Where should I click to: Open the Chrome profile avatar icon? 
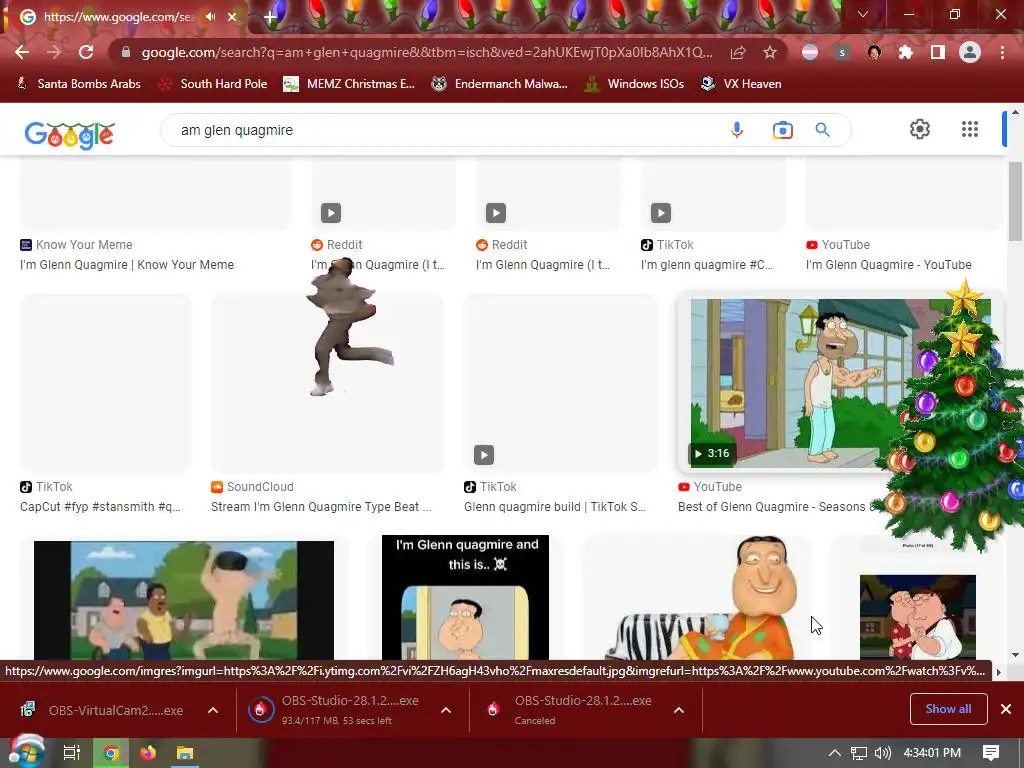point(970,52)
